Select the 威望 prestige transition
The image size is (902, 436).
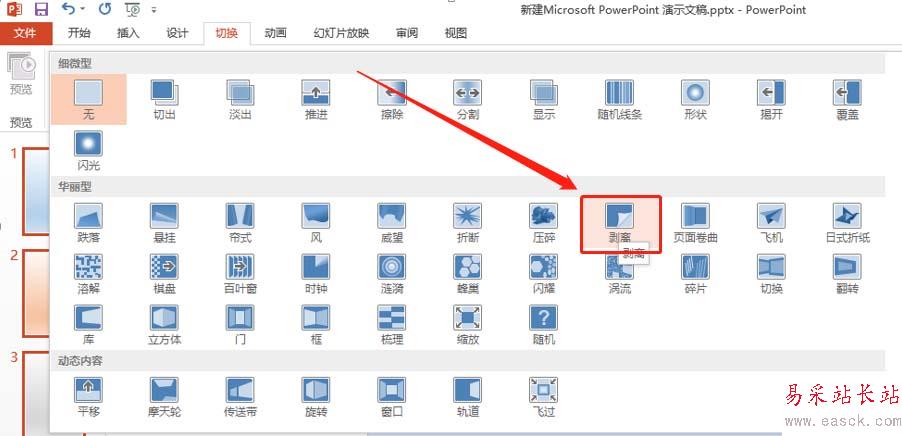click(392, 222)
